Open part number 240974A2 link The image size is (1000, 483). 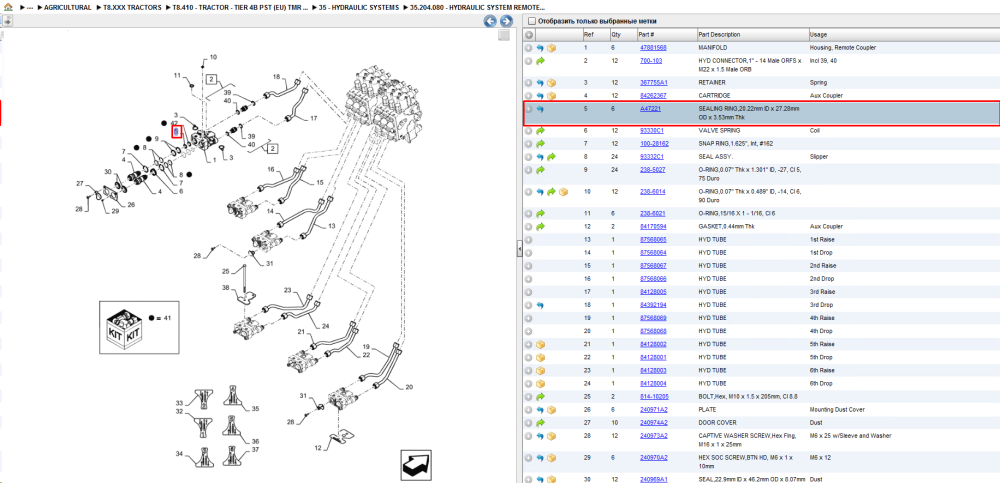click(654, 422)
